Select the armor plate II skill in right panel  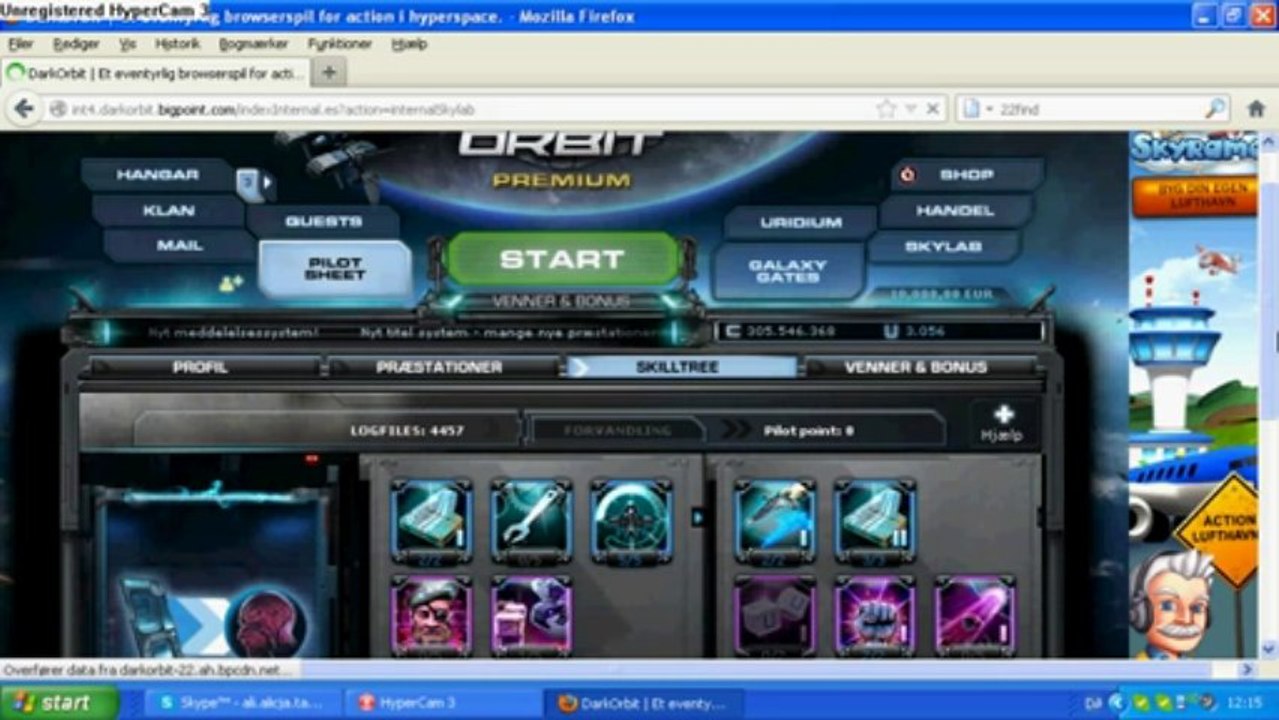(x=875, y=520)
